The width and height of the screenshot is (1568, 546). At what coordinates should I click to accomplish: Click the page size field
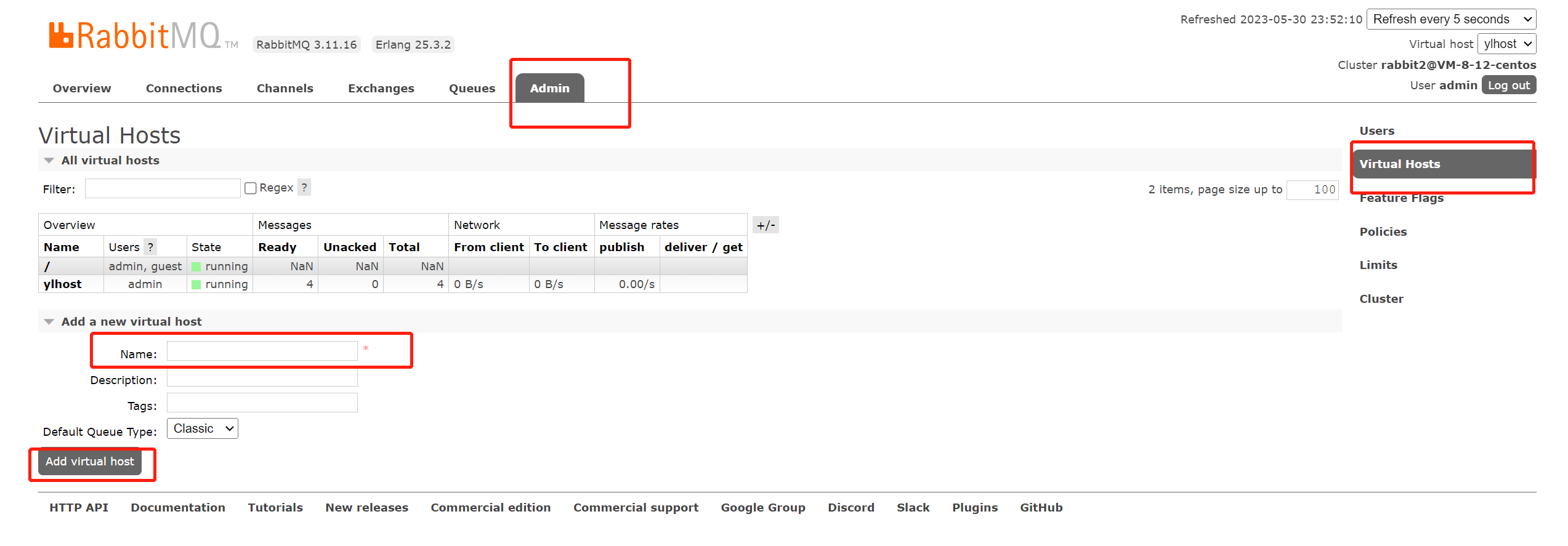tap(1312, 190)
